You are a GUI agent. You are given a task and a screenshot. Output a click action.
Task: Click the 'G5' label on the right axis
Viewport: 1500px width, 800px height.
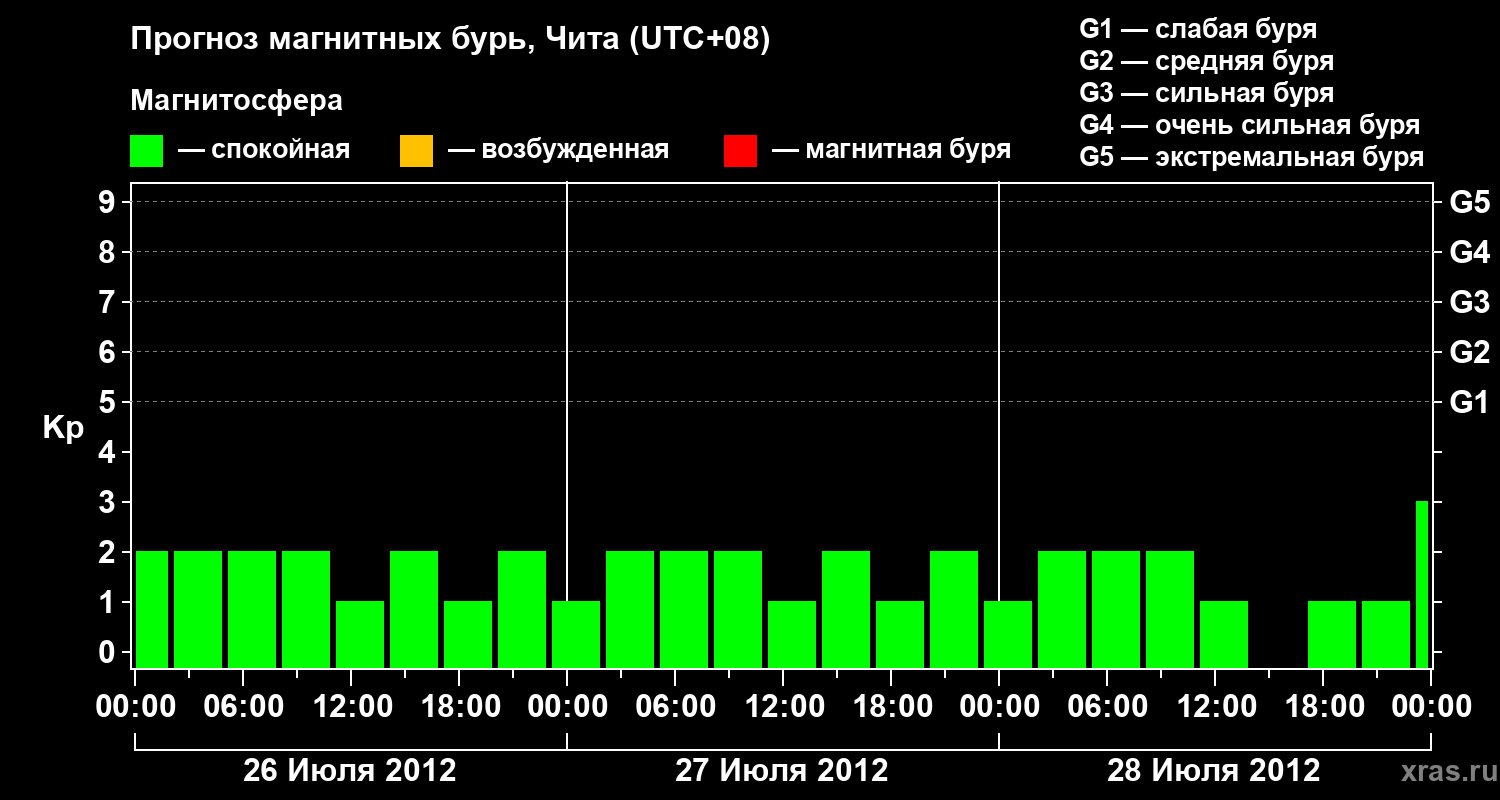(1469, 203)
